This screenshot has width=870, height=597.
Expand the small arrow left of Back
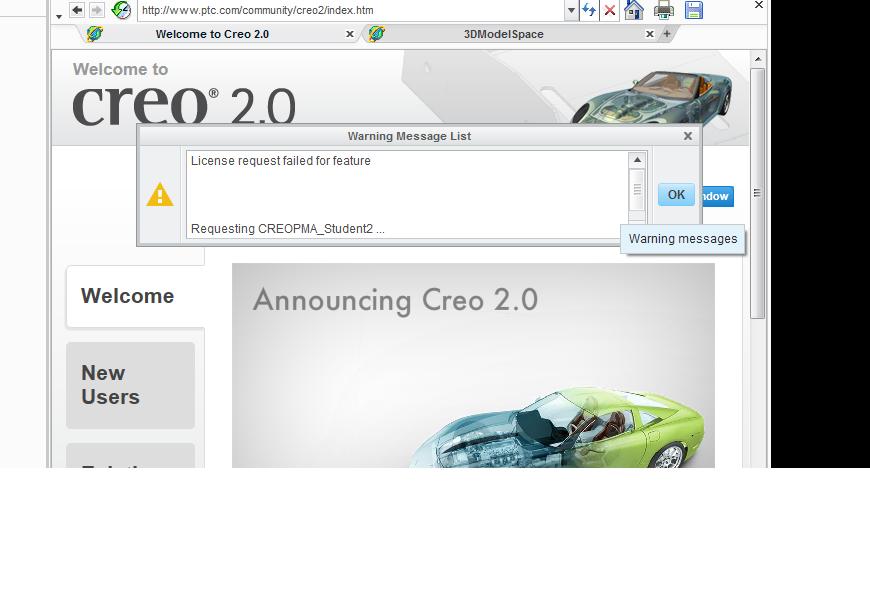point(59,17)
